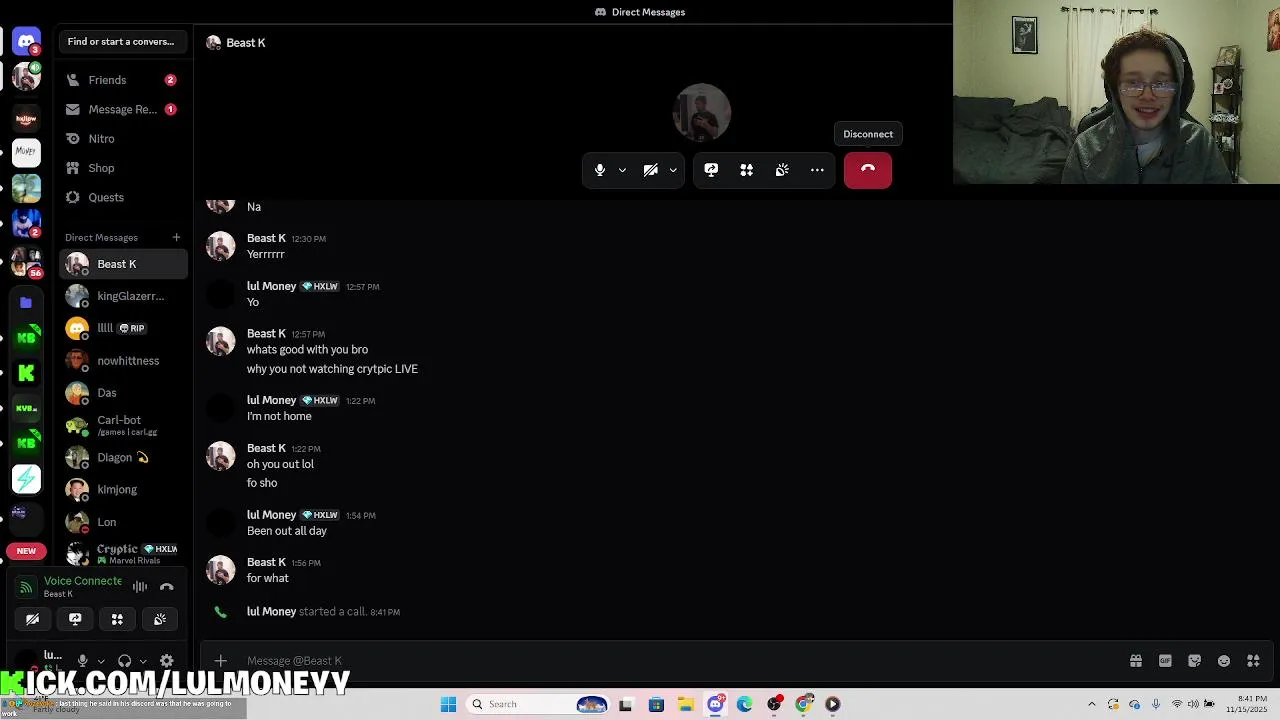Focus the Message @Beast K input

[x=680, y=661]
